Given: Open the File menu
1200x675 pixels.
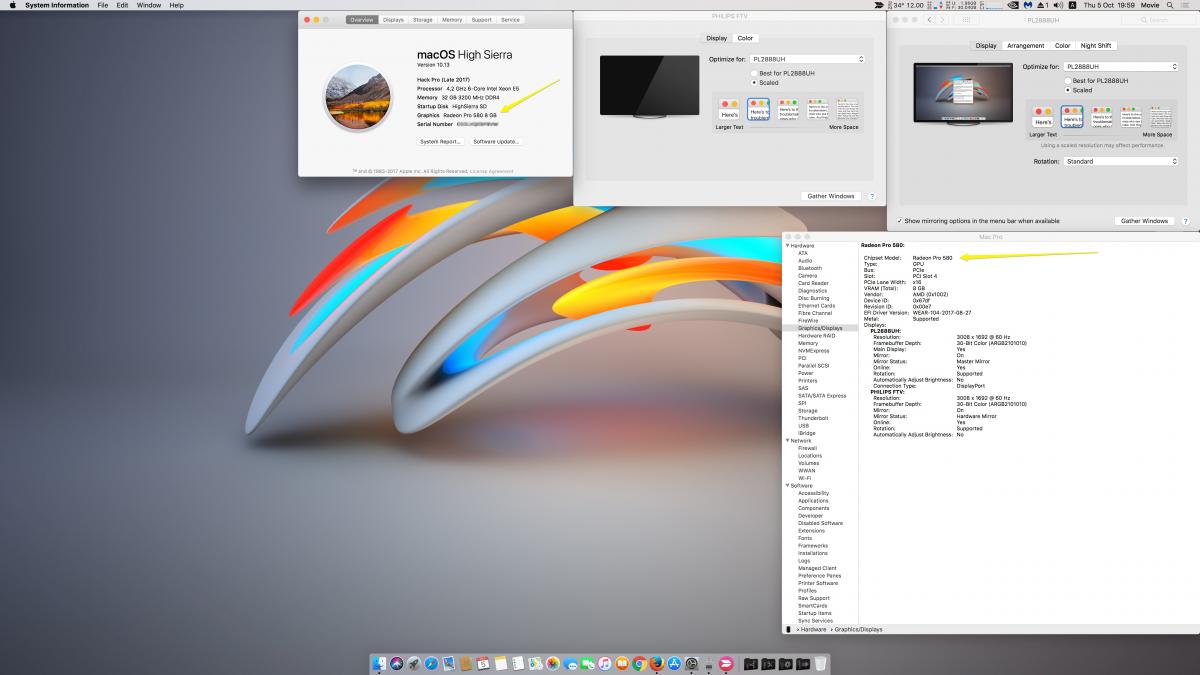Looking at the screenshot, I should [102, 5].
